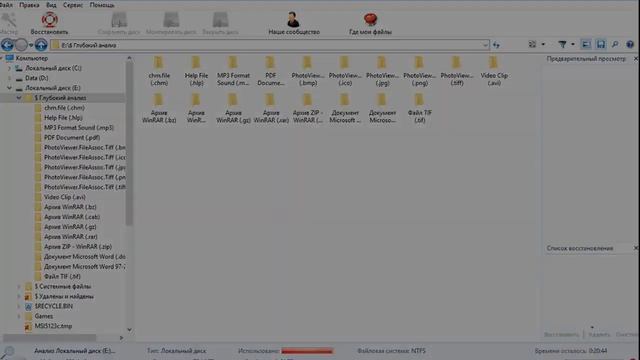Click the refresh icon beside address bar
Image resolution: width=640 pixels, height=360 pixels.
pyautogui.click(x=496, y=45)
